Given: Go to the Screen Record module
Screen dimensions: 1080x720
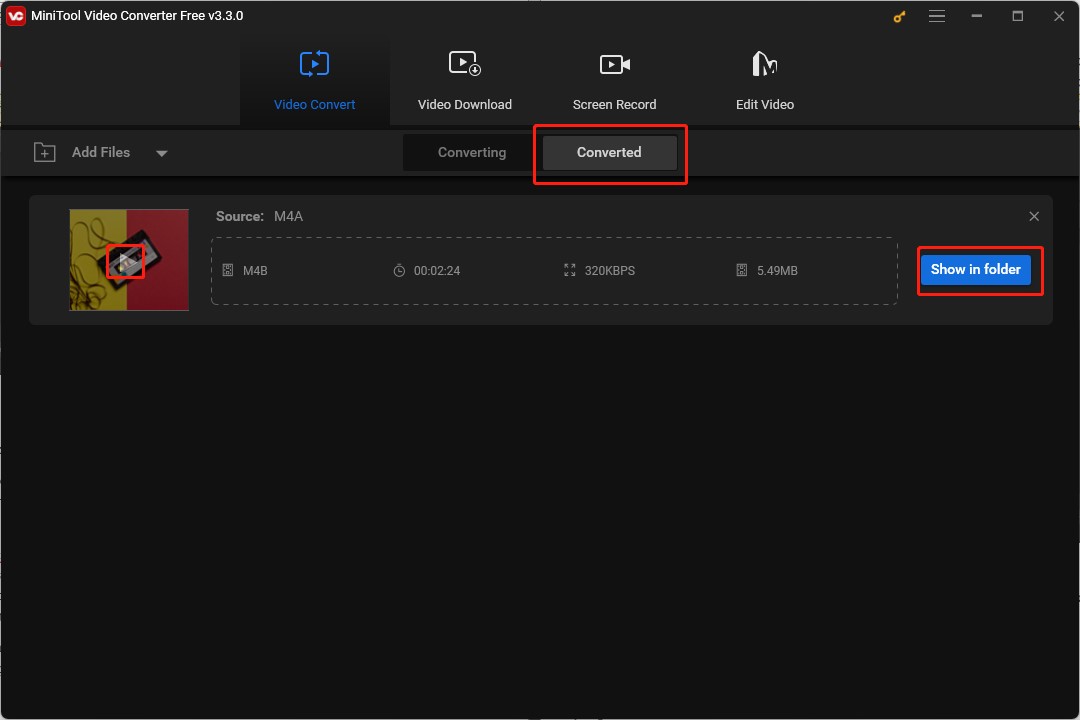Looking at the screenshot, I should pos(614,82).
